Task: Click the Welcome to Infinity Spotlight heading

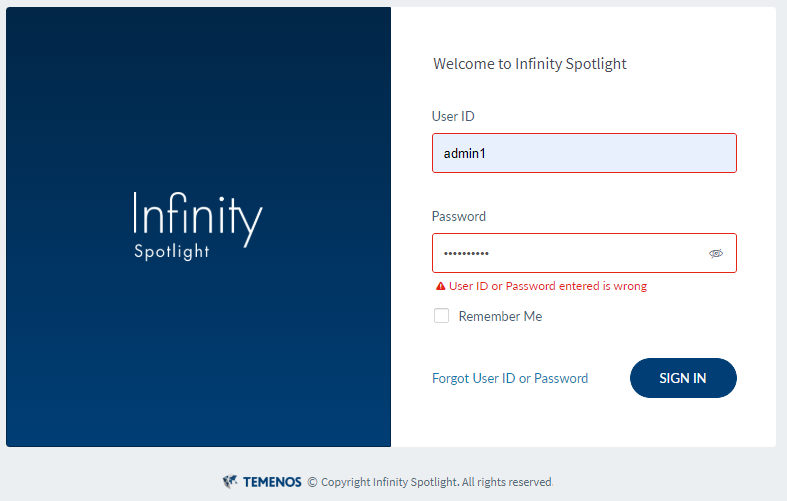Action: 530,64
